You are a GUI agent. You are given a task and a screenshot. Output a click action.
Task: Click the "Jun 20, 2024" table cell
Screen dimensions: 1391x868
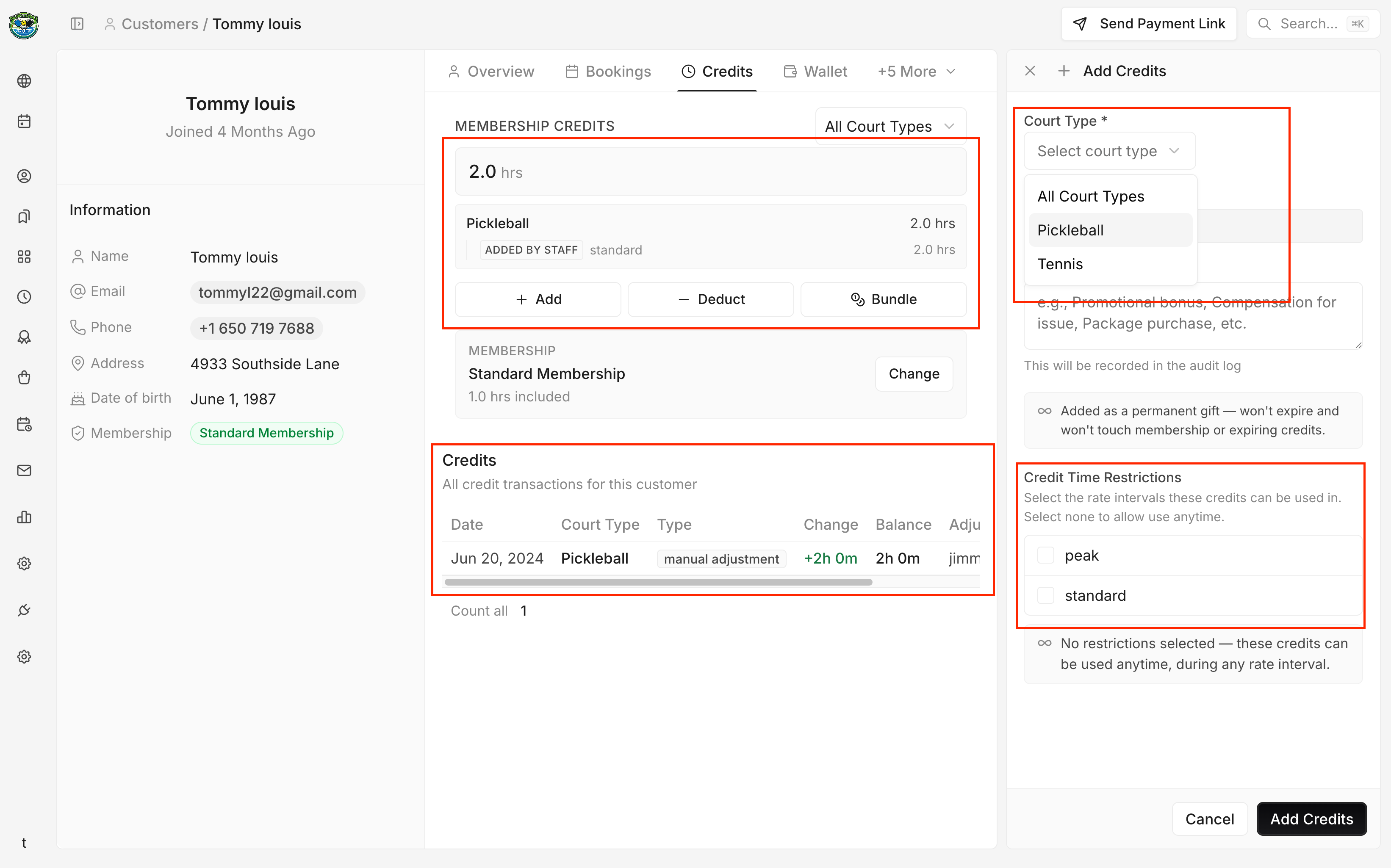pos(497,558)
